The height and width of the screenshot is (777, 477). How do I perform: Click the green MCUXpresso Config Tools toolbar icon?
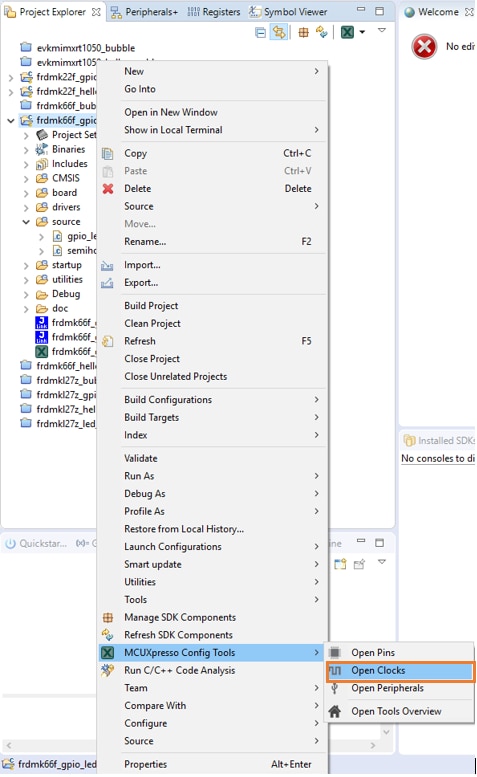point(348,33)
